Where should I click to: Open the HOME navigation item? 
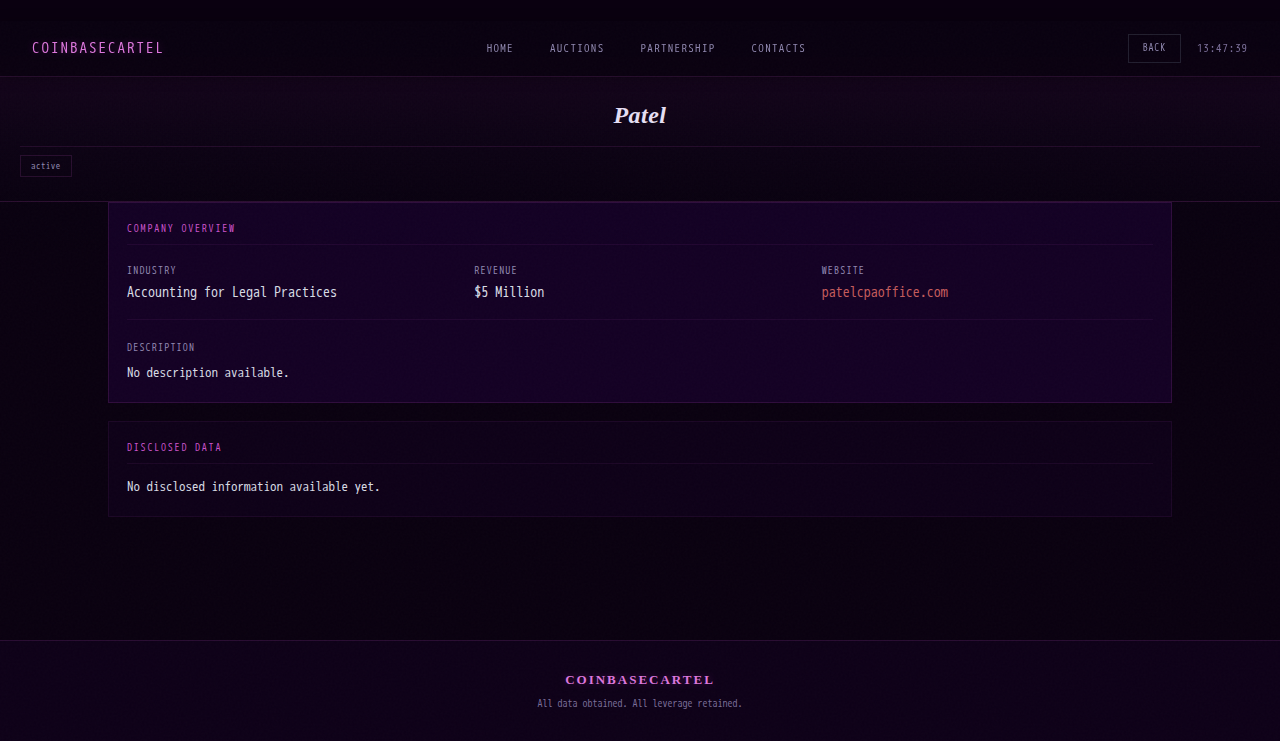(500, 48)
